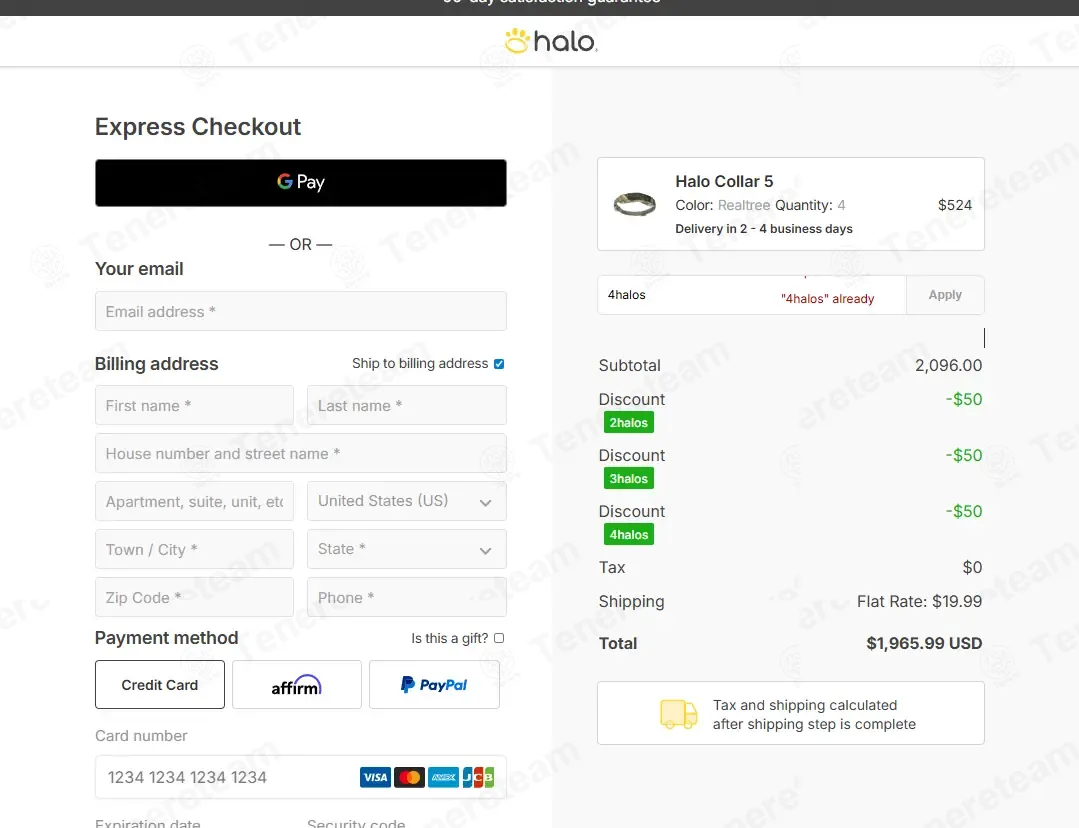The image size is (1079, 828).
Task: Open the United States (US) country dropdown
Action: pos(407,501)
